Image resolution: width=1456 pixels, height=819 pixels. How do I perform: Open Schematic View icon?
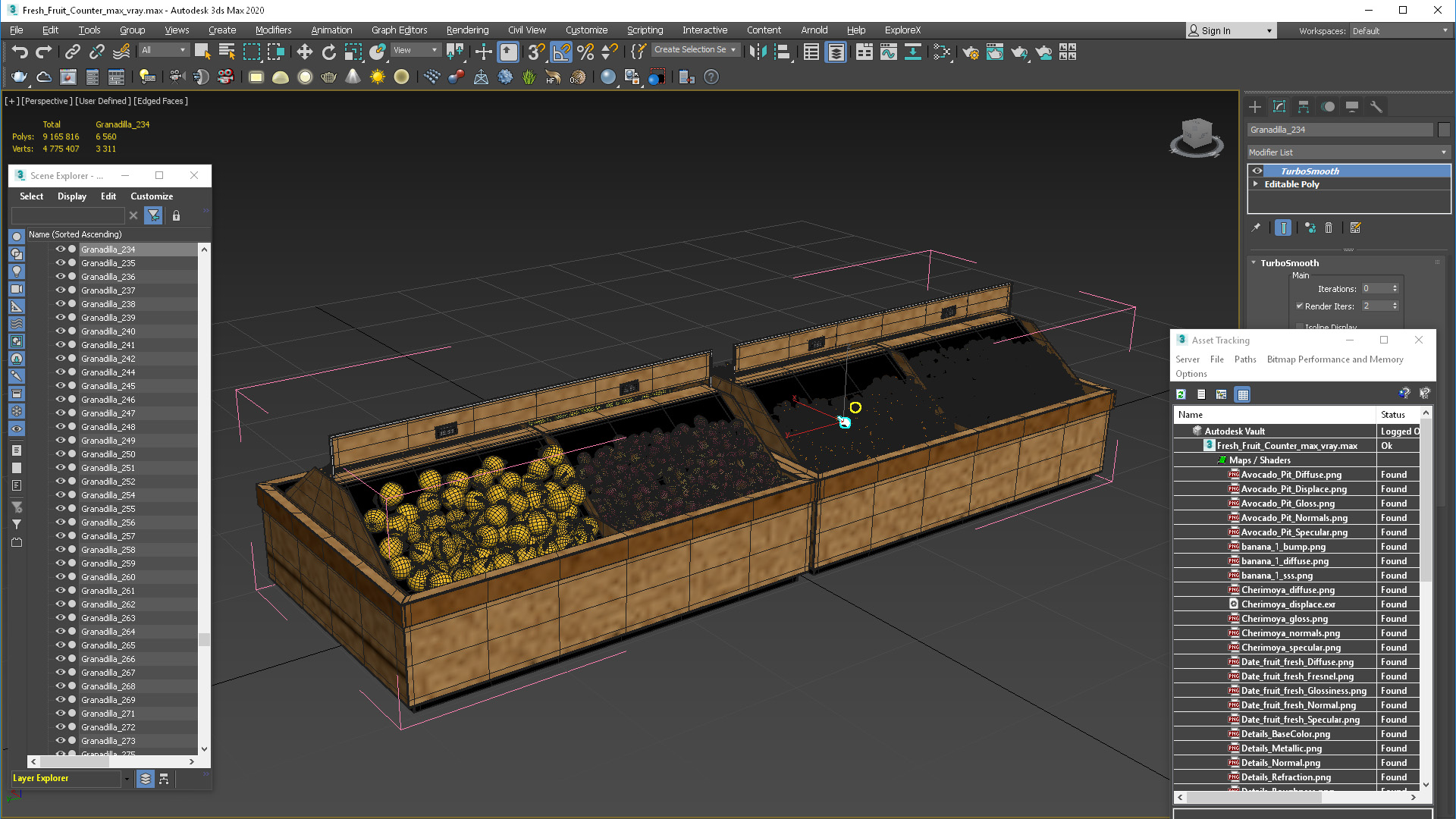click(913, 52)
